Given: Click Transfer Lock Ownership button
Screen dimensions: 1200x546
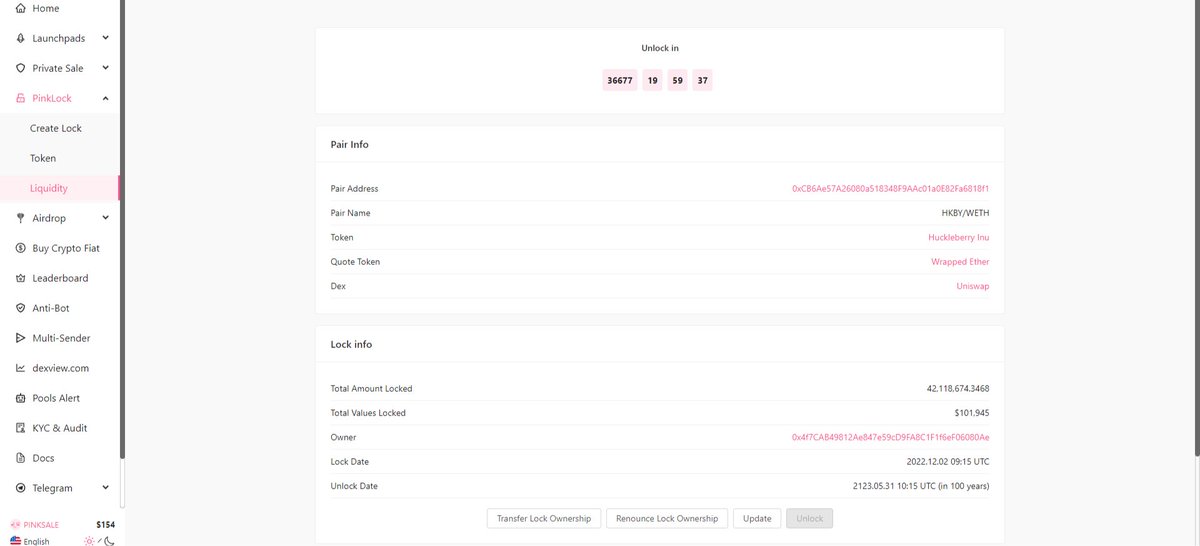Looking at the screenshot, I should [544, 518].
